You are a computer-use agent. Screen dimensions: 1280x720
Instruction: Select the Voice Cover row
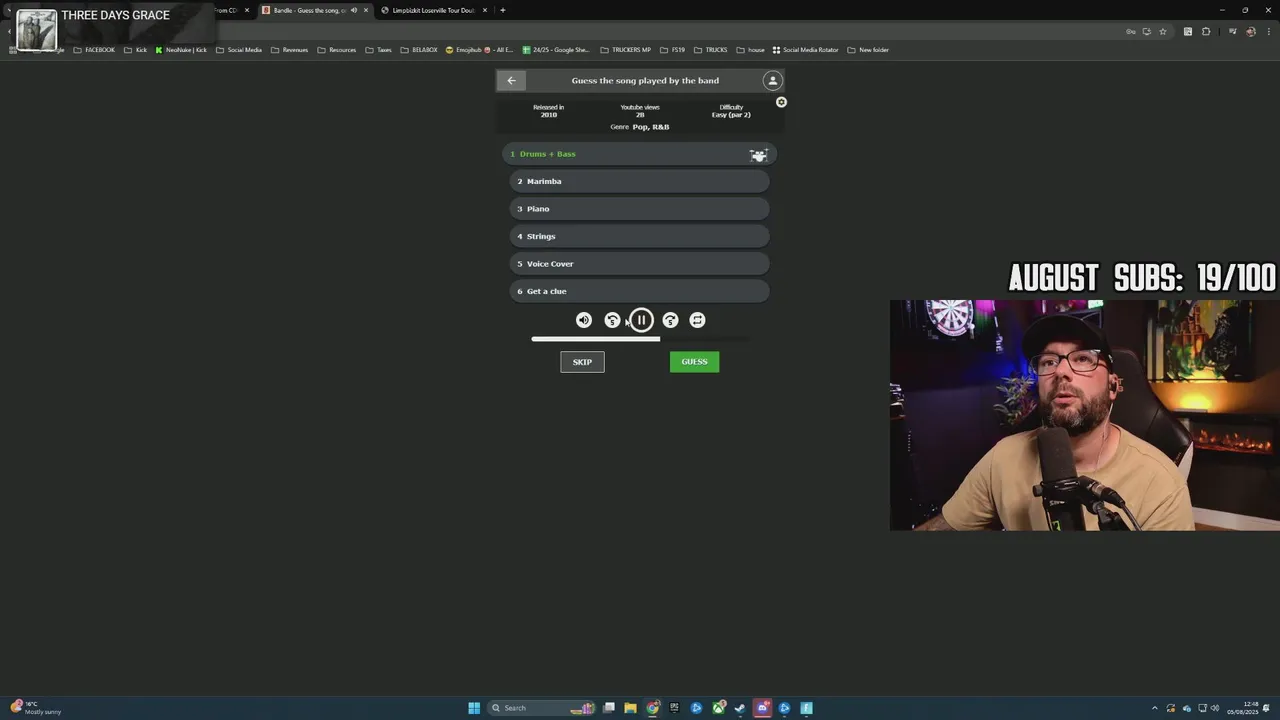(640, 264)
